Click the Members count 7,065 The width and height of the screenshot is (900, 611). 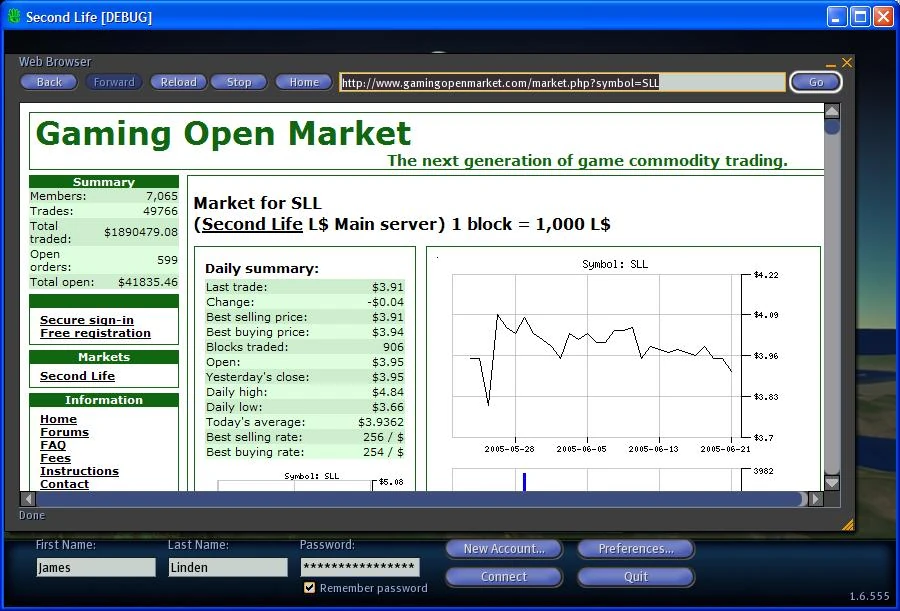162,196
